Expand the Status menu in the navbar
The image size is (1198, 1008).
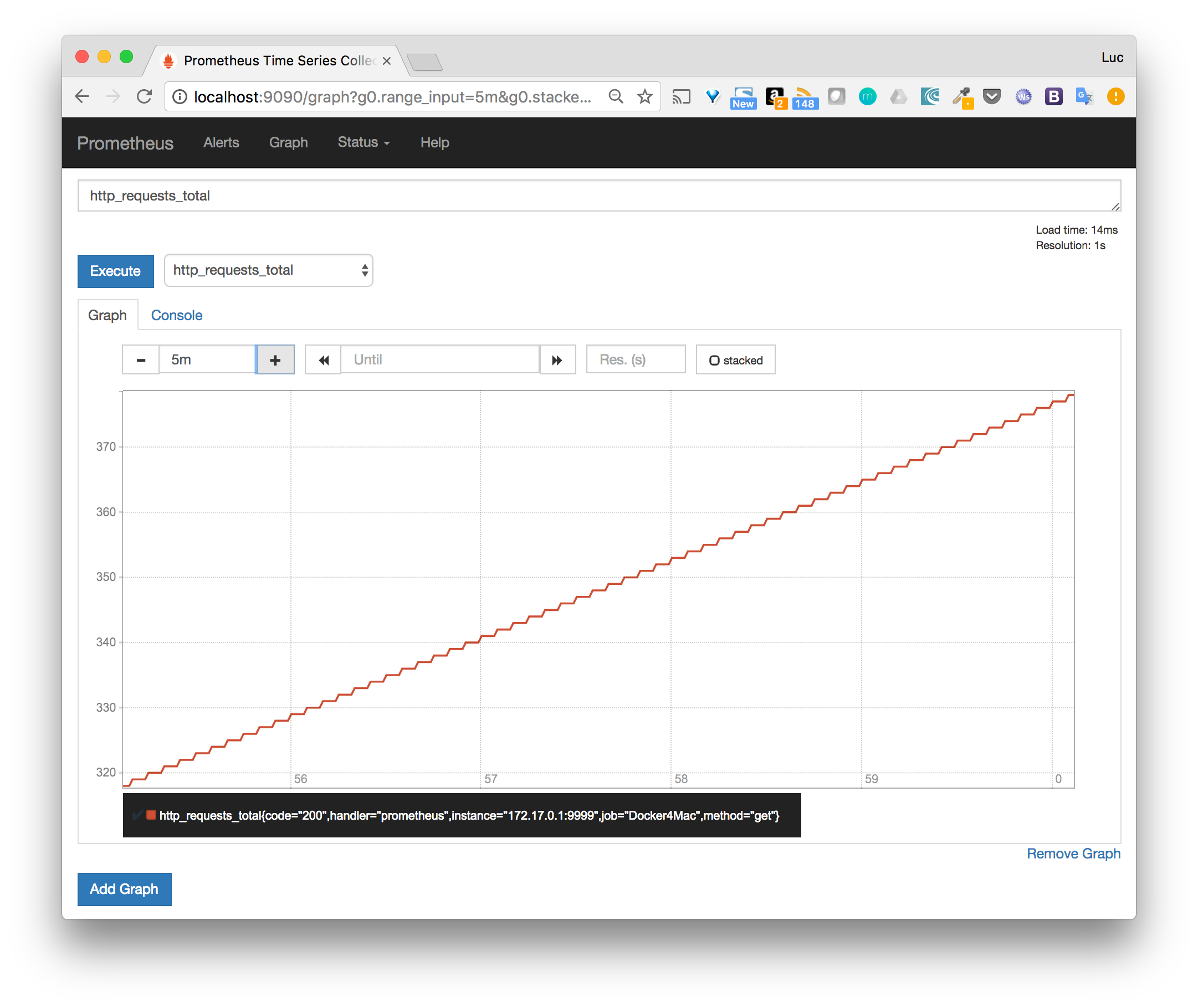click(x=364, y=142)
